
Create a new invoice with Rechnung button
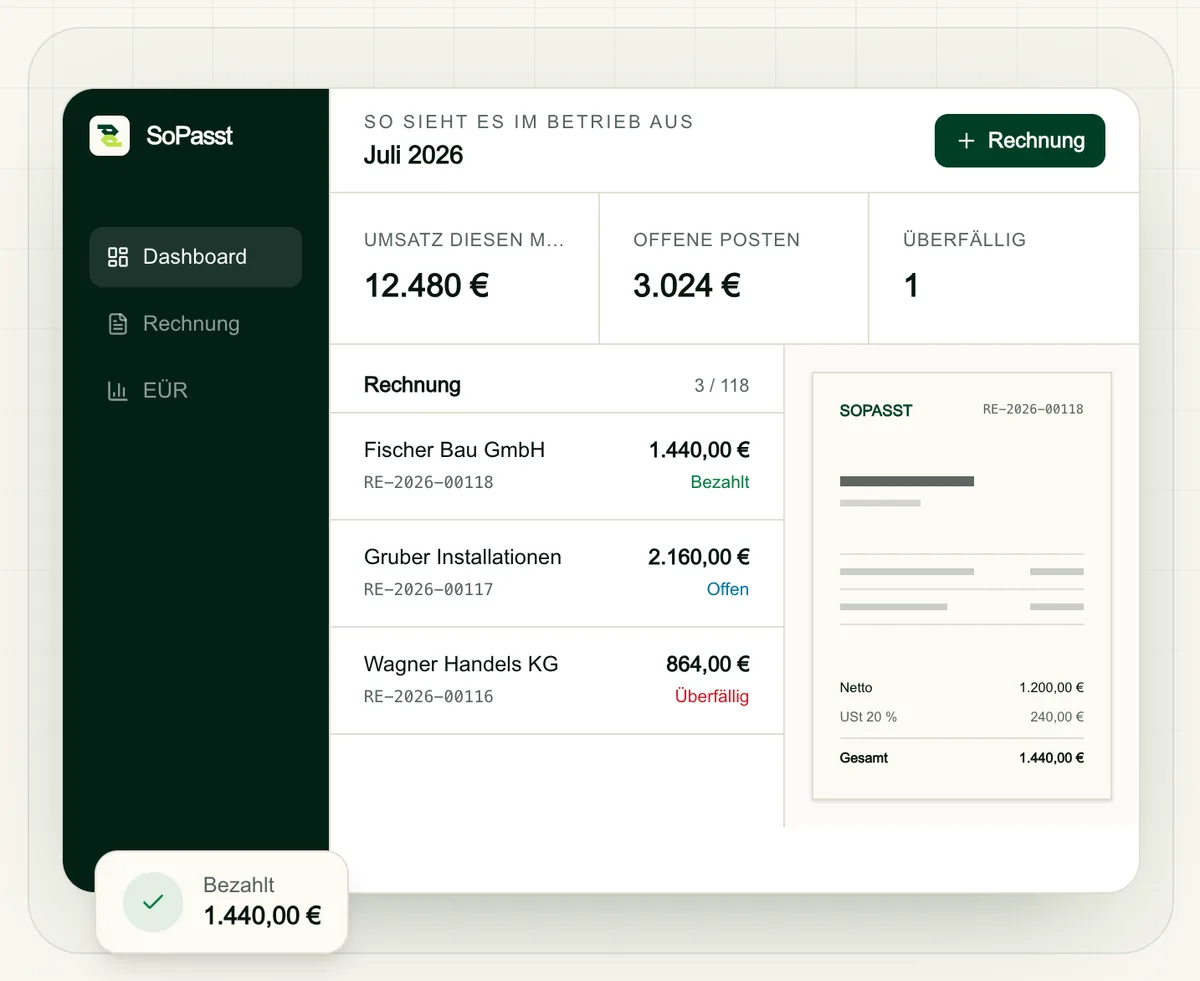[1020, 141]
